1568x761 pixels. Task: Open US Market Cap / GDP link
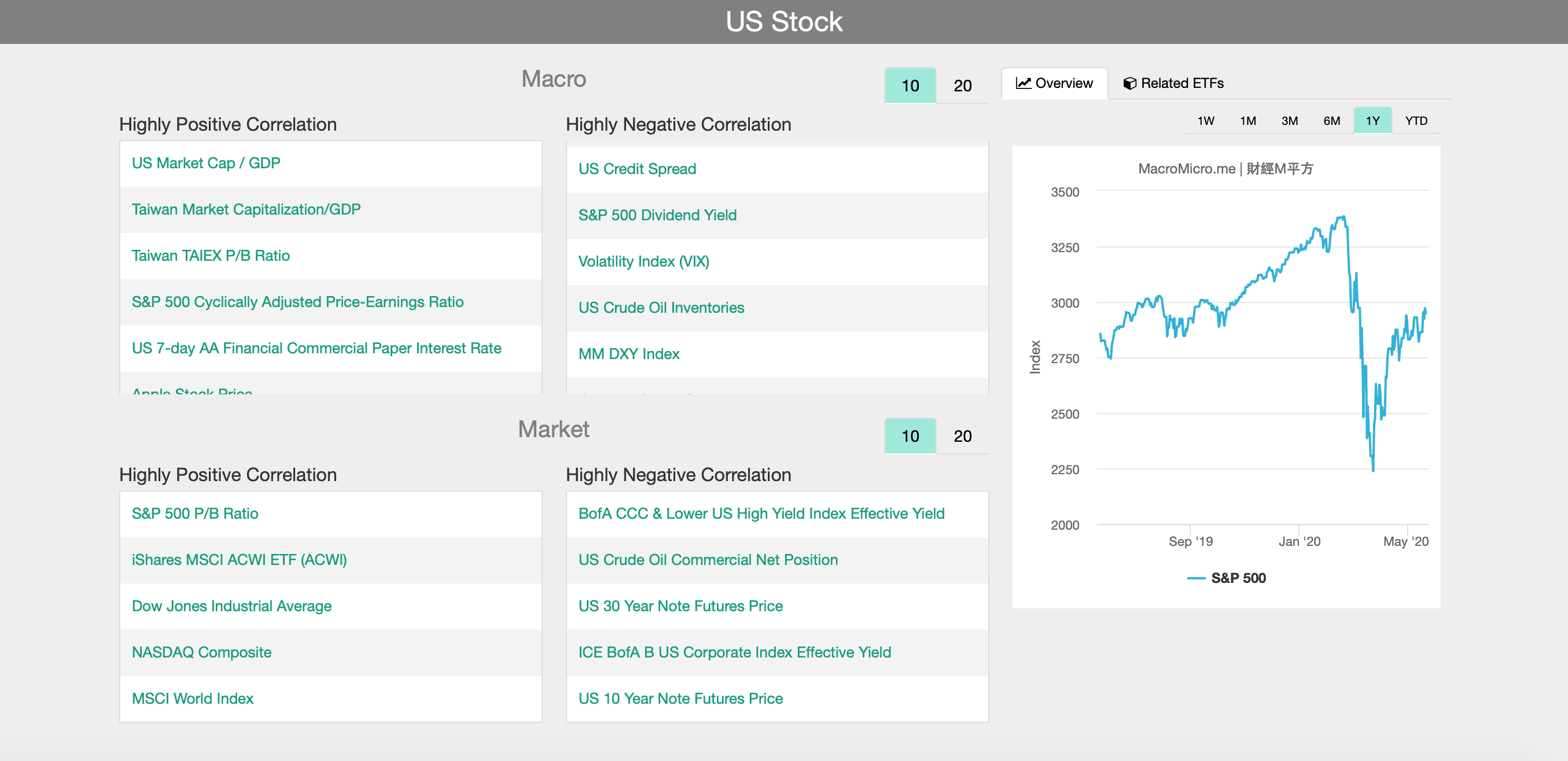tap(206, 163)
